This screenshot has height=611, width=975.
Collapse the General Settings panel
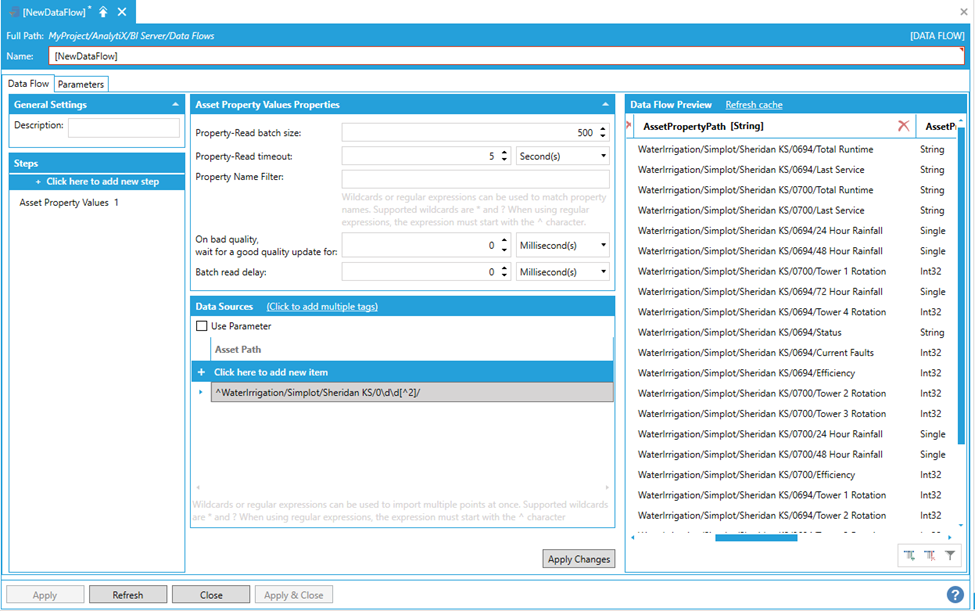[x=176, y=104]
